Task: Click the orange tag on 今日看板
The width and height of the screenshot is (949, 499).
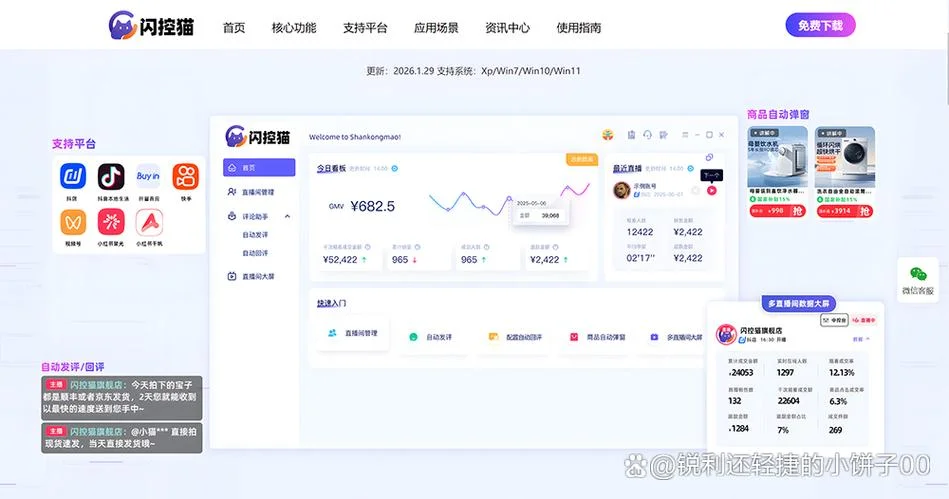Action: tap(582, 159)
